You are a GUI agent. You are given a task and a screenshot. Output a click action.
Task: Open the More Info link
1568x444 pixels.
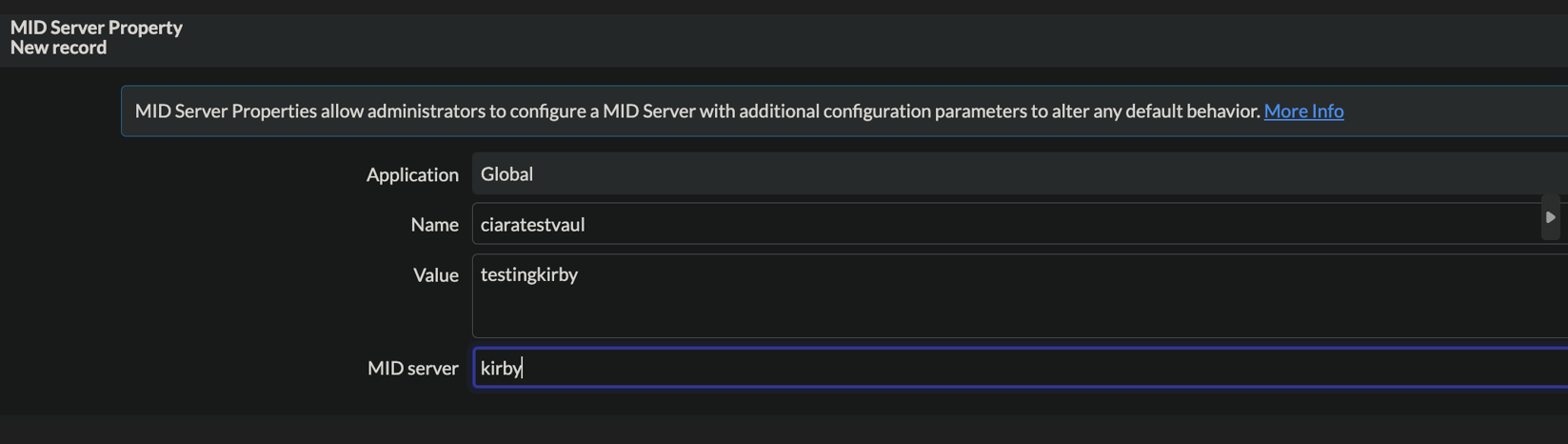[1302, 111]
